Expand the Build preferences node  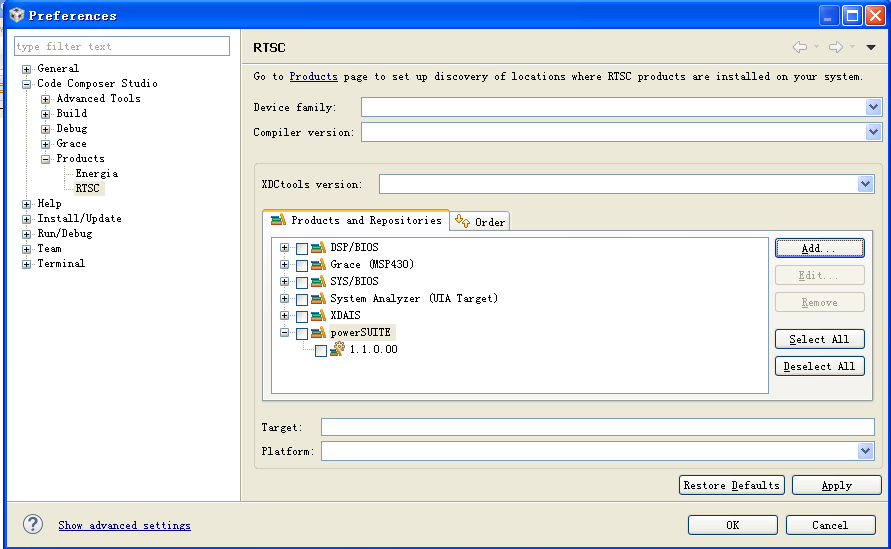(45, 114)
